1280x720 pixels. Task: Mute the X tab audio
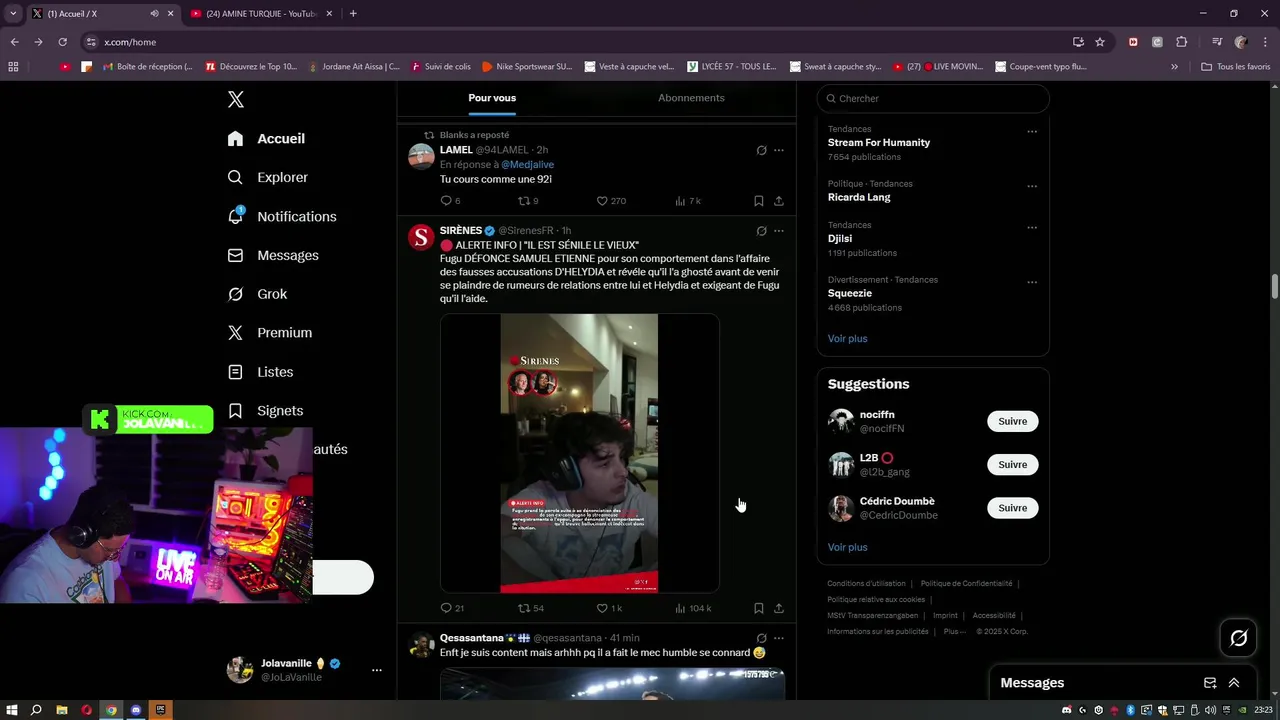(x=154, y=13)
